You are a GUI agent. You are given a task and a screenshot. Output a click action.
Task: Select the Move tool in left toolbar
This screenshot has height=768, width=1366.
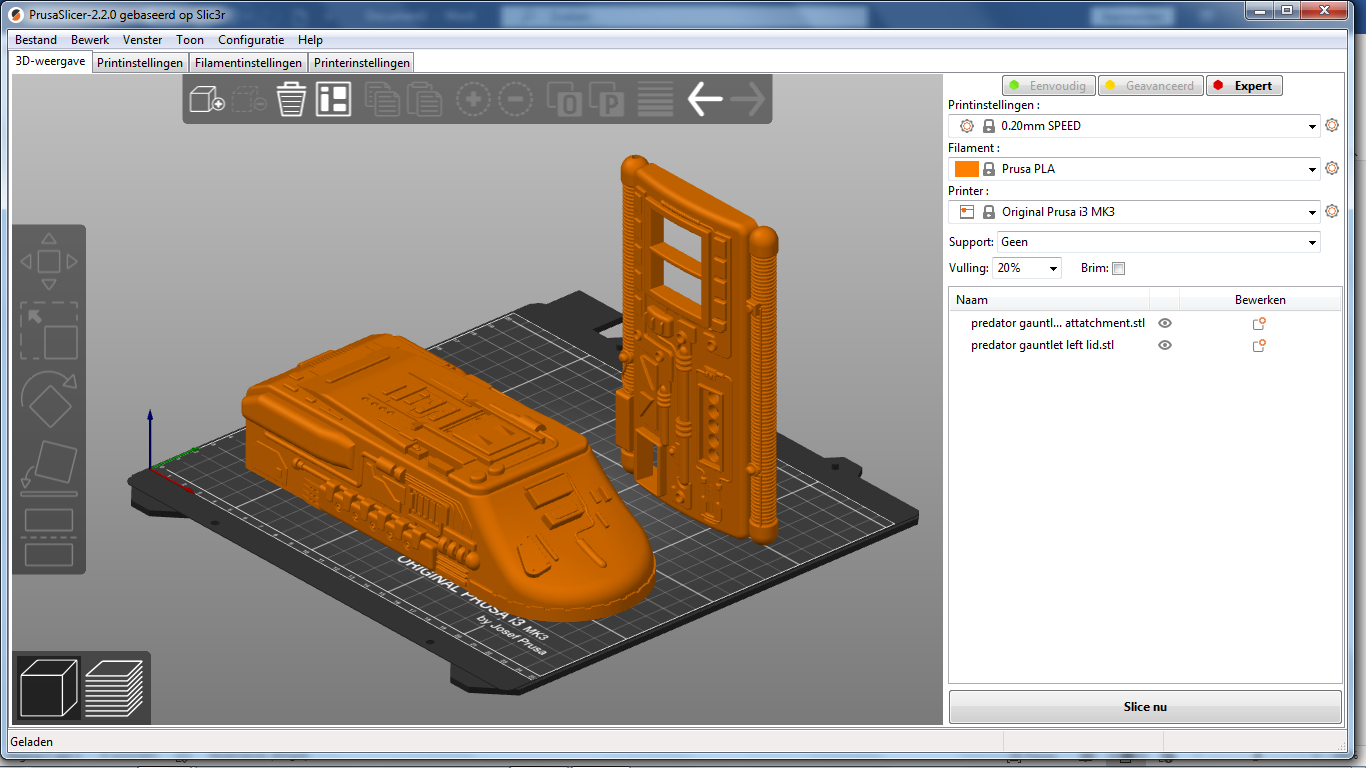[49, 262]
